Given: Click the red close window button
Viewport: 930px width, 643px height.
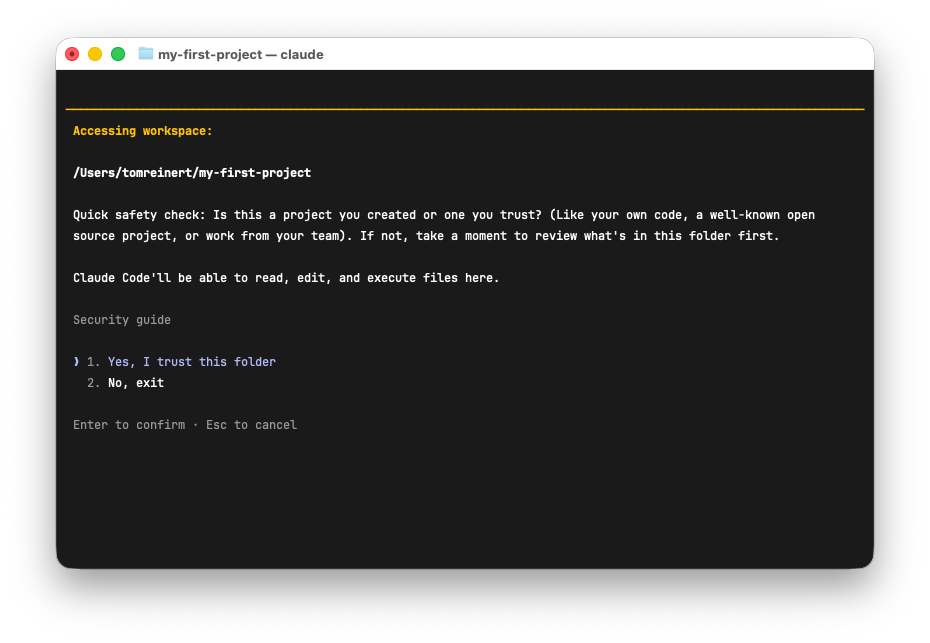Looking at the screenshot, I should pyautogui.click(x=72, y=54).
